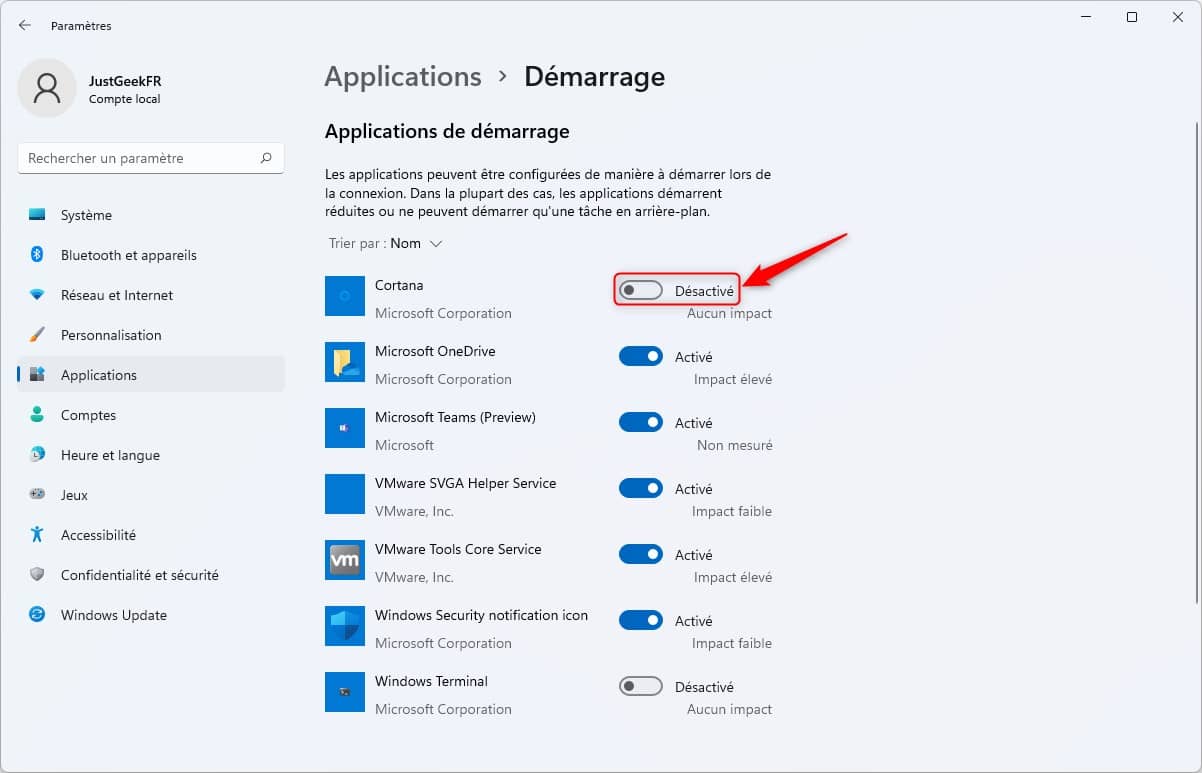Click the Réseau et Internet wifi icon

(x=37, y=295)
